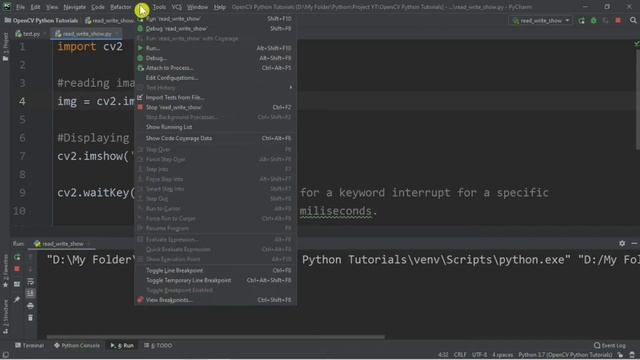Open the Code menu

click(98, 7)
